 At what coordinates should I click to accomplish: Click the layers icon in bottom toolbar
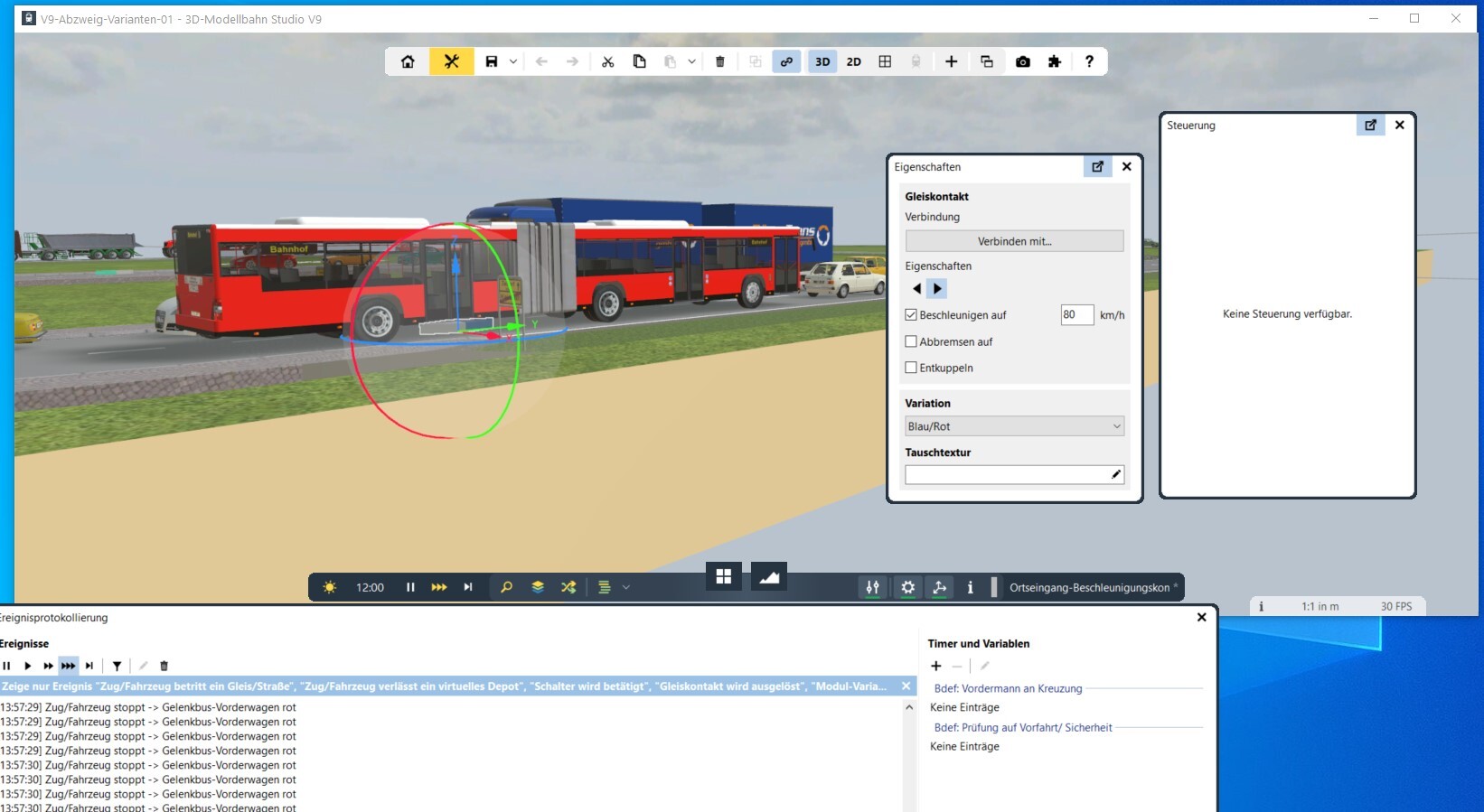(538, 587)
